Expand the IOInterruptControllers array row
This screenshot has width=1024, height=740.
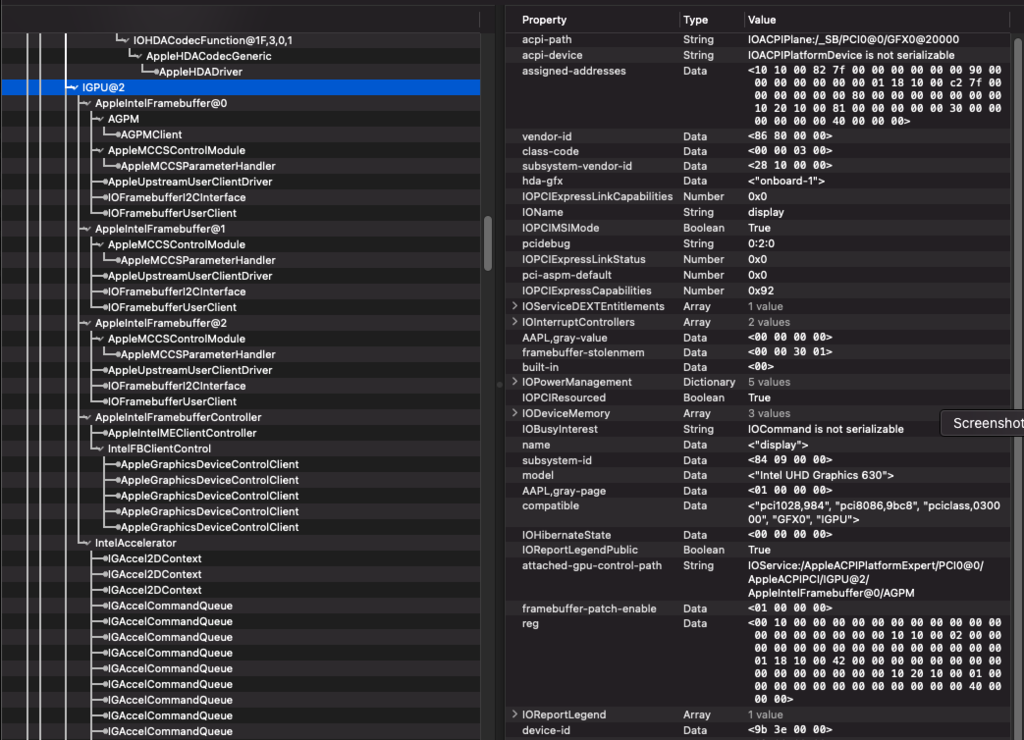point(515,322)
